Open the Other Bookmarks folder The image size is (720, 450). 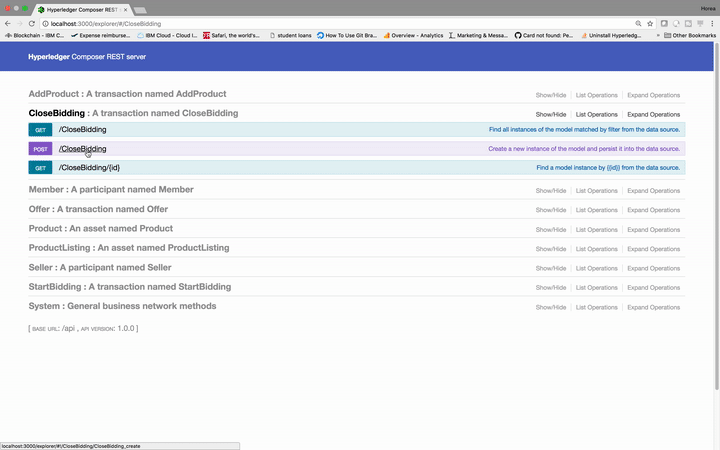pyautogui.click(x=691, y=35)
